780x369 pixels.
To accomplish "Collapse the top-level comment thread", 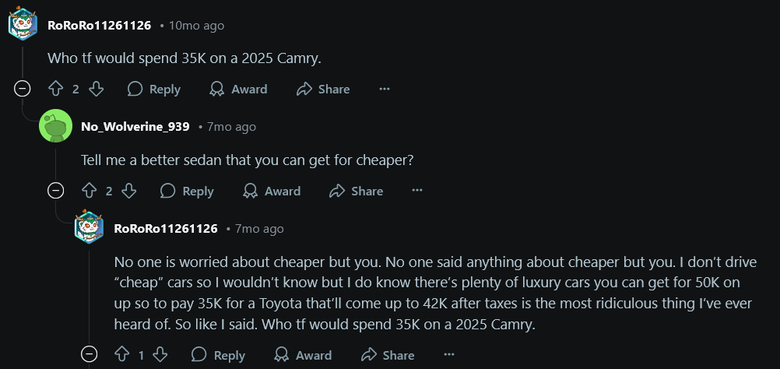I will tap(22, 89).
